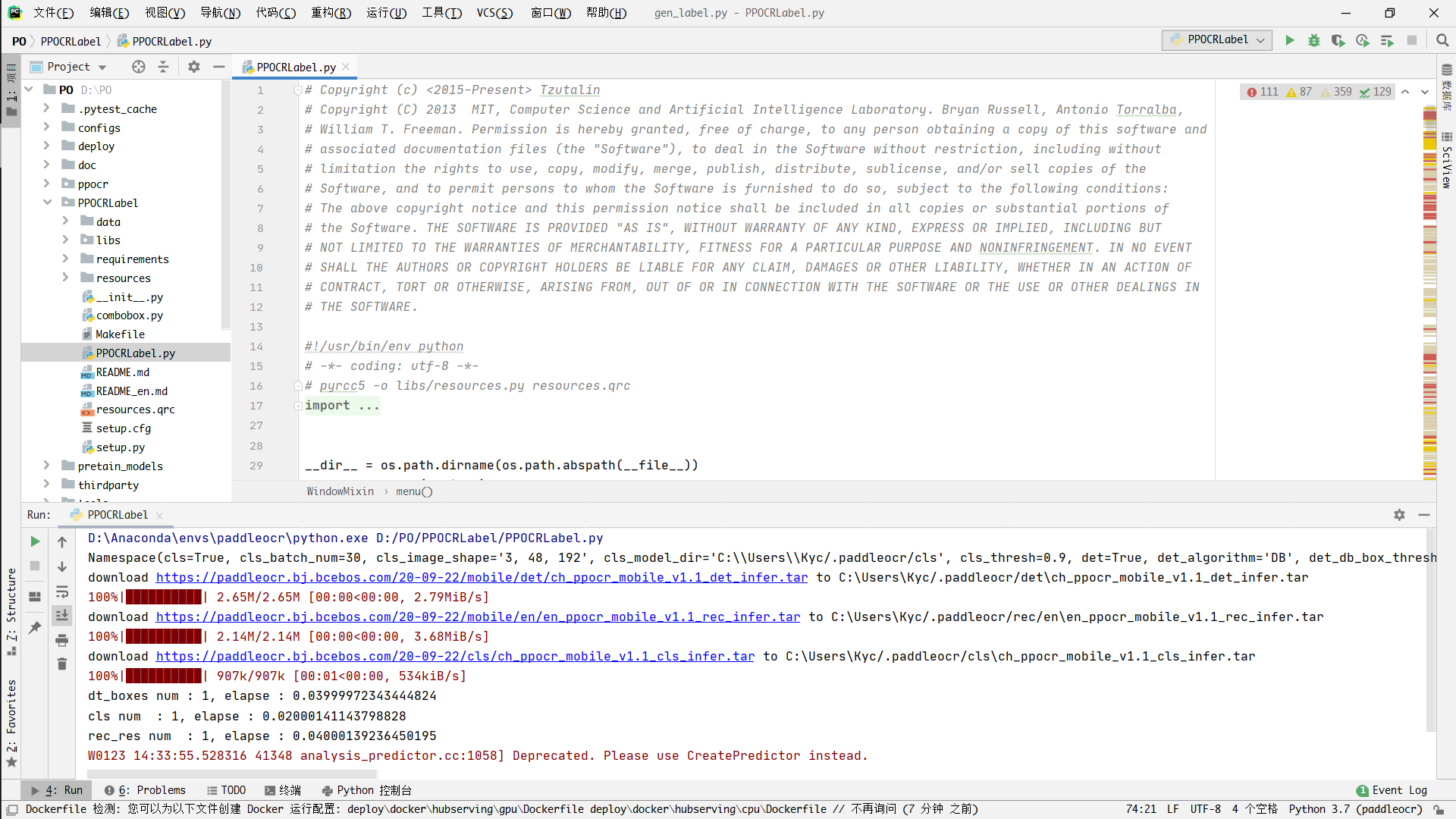Start debugging with the bug icon

coord(1313,40)
